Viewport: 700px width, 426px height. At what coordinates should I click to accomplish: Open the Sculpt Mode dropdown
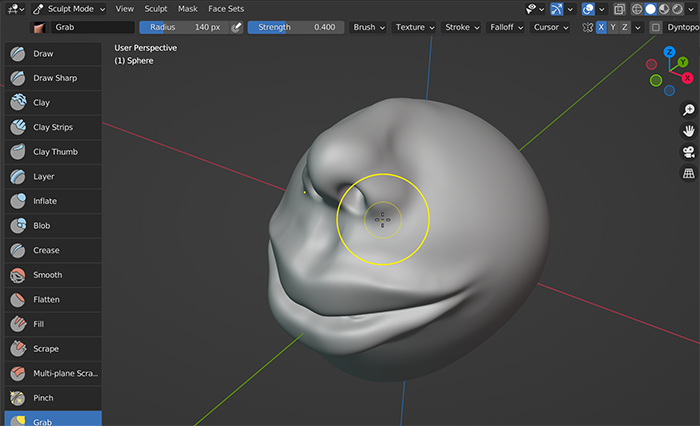point(68,8)
